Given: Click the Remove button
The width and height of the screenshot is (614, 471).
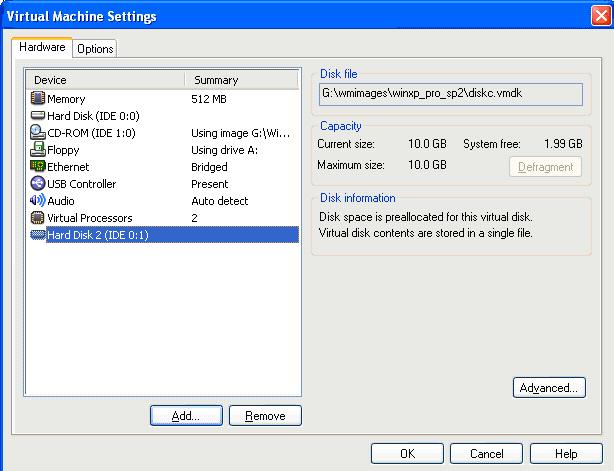Looking at the screenshot, I should [x=265, y=416].
